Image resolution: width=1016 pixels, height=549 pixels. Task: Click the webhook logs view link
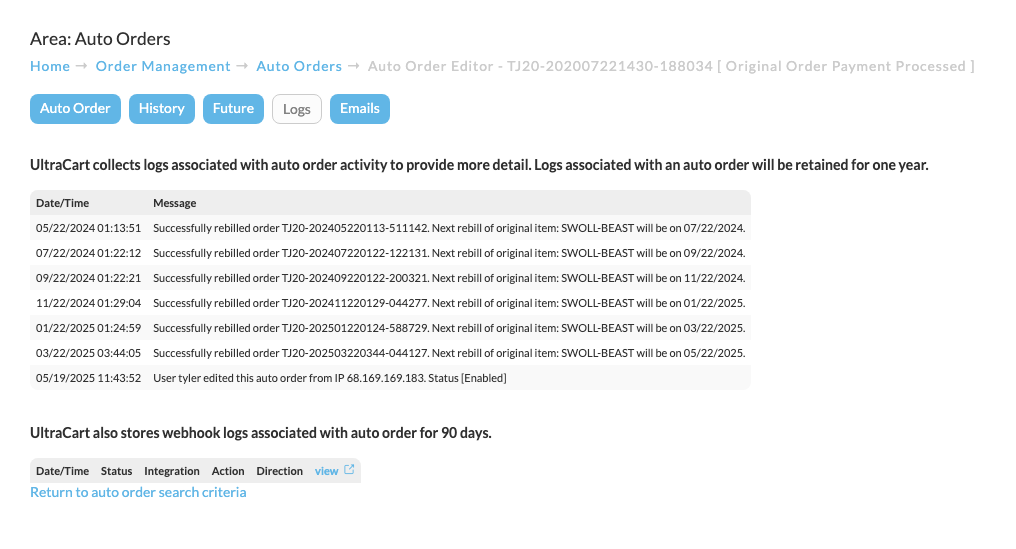[327, 471]
